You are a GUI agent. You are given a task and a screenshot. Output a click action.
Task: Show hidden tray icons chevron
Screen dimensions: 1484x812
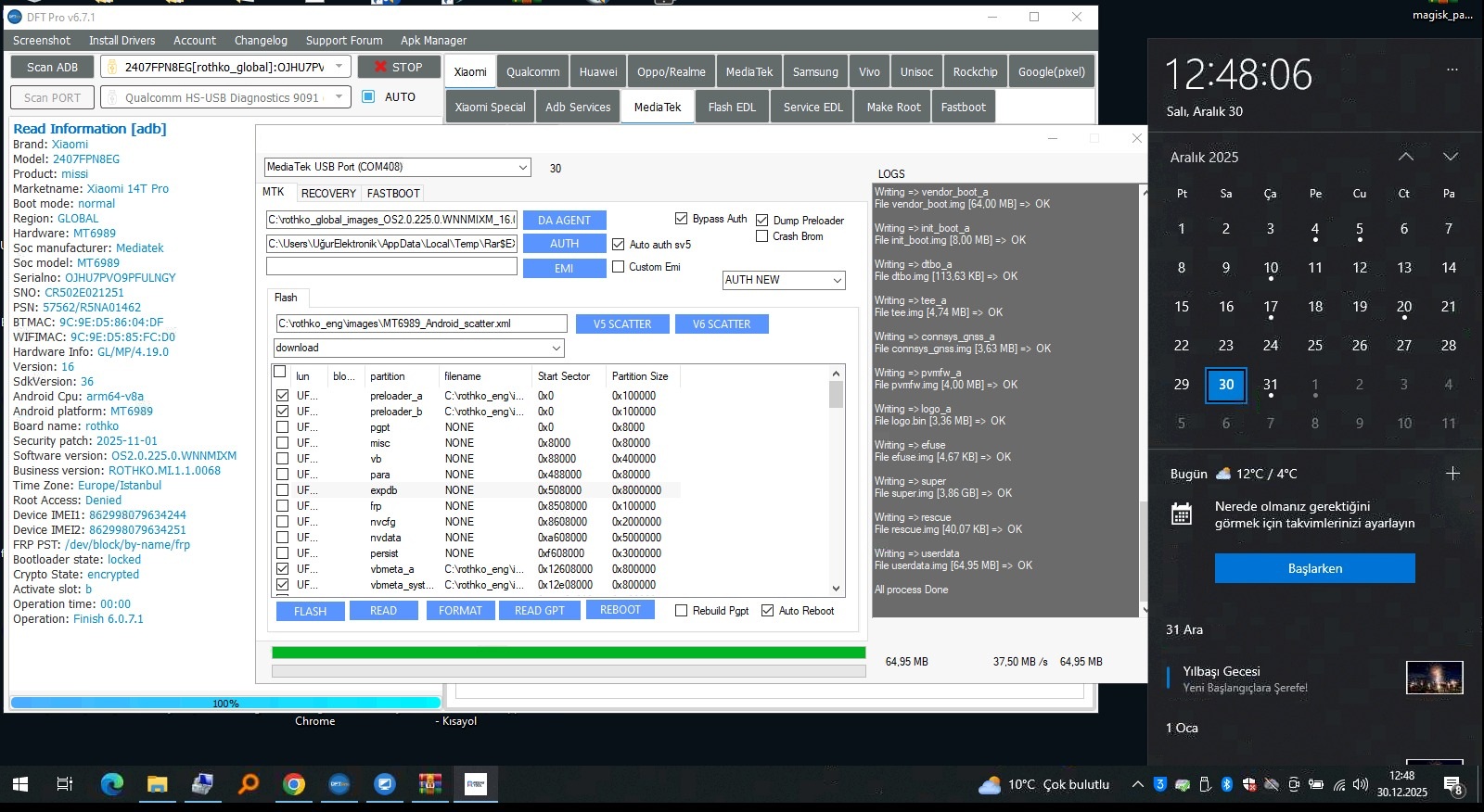click(1138, 784)
